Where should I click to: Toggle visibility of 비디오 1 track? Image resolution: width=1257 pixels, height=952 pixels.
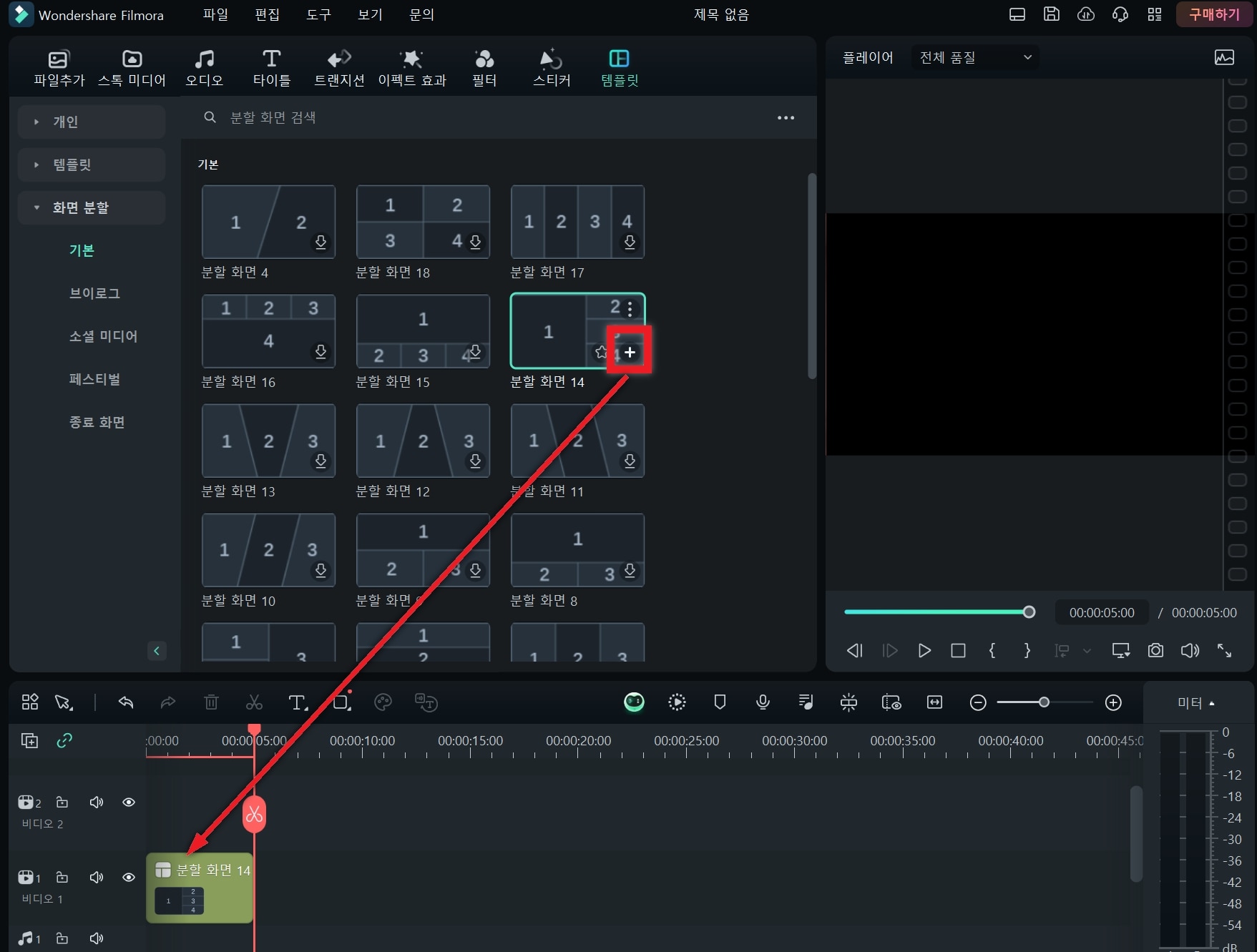[x=129, y=877]
